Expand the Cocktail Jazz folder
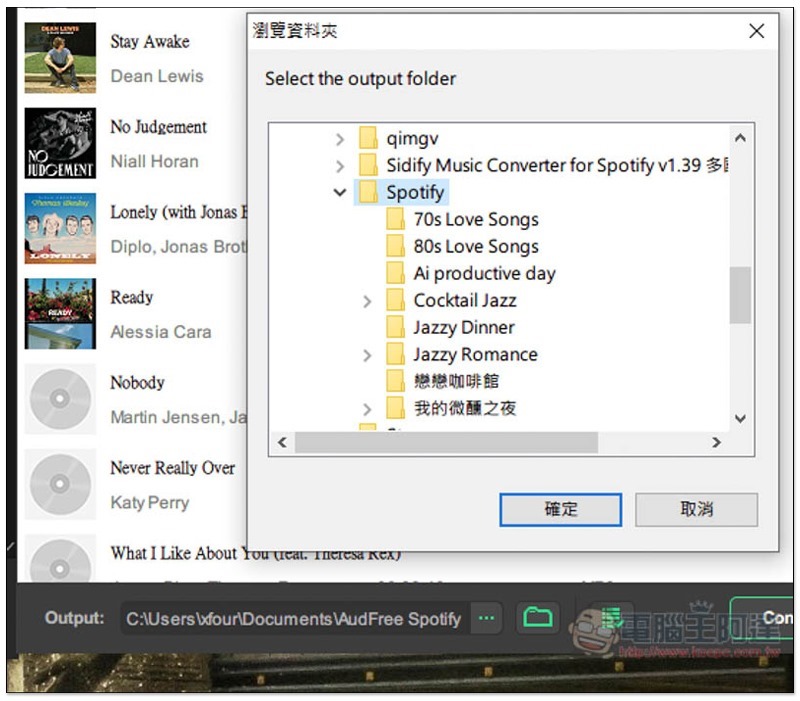 click(x=367, y=301)
